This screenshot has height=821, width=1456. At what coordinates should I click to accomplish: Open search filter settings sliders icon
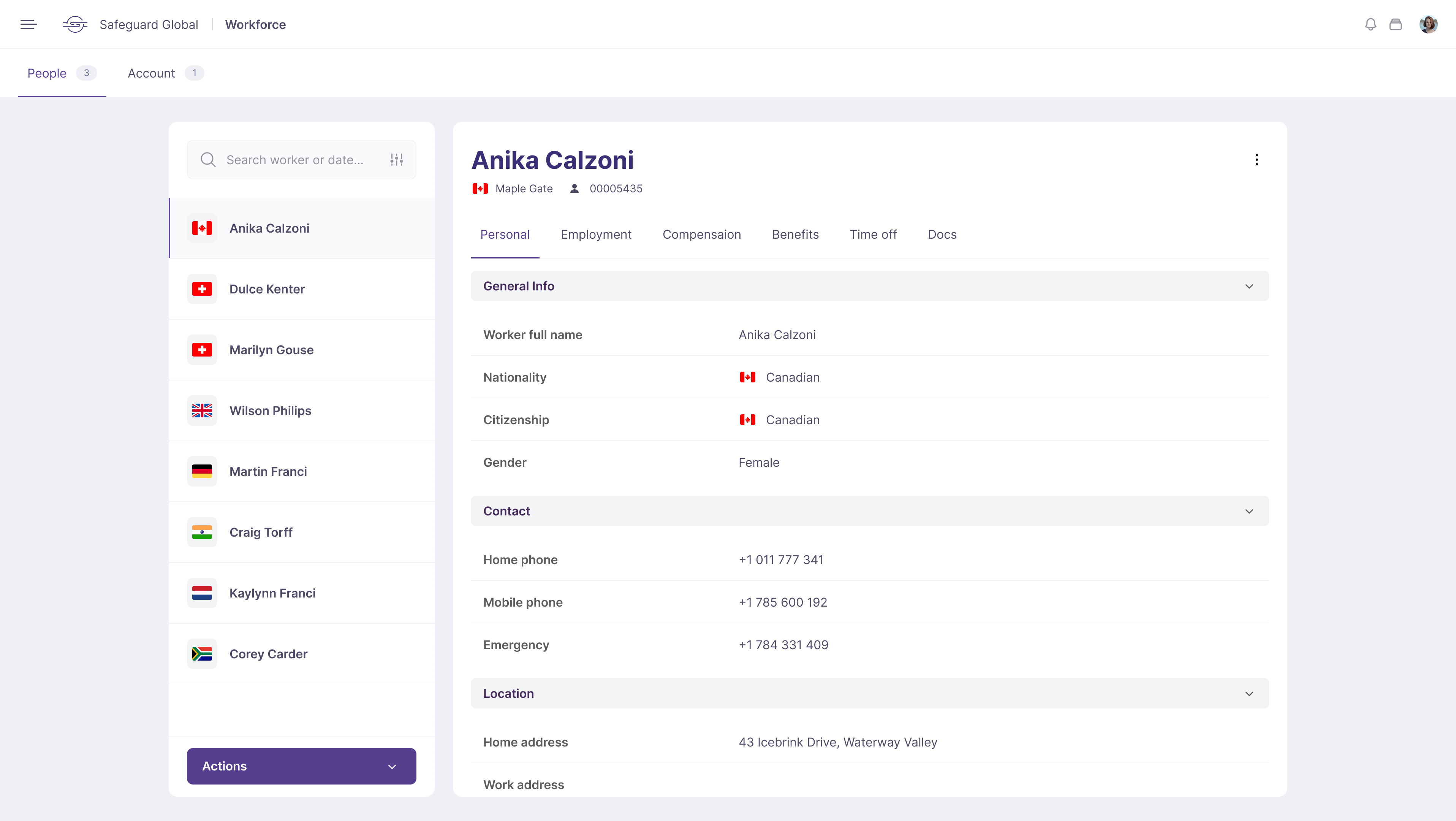coord(396,160)
